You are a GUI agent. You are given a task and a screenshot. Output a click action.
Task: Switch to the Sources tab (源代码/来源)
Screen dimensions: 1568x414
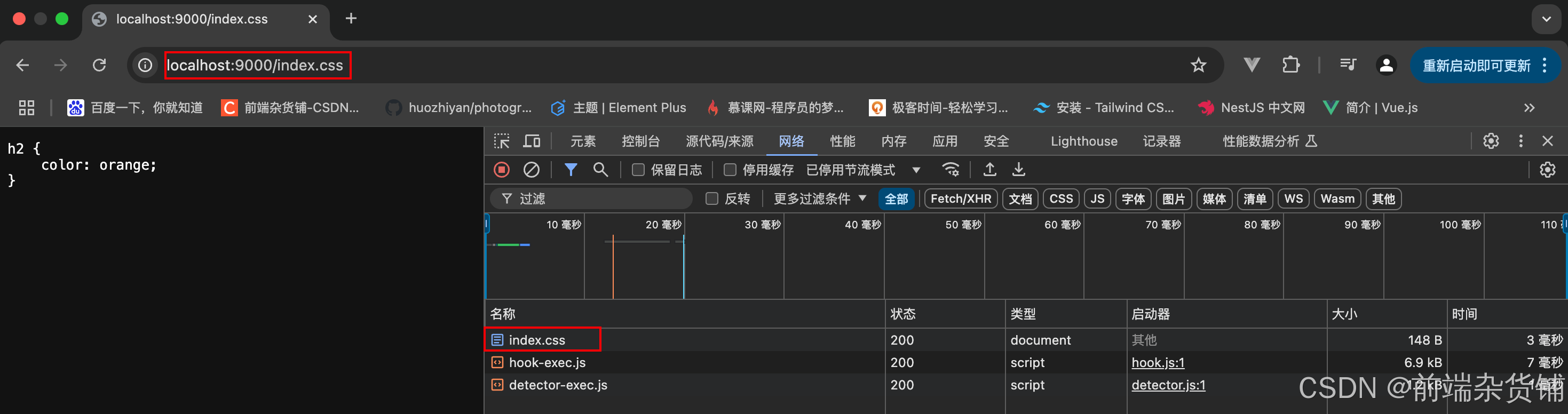click(x=719, y=141)
